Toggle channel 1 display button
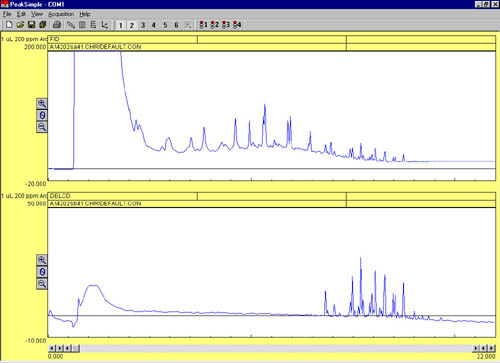Viewport: 500px width, 363px height. coord(121,25)
